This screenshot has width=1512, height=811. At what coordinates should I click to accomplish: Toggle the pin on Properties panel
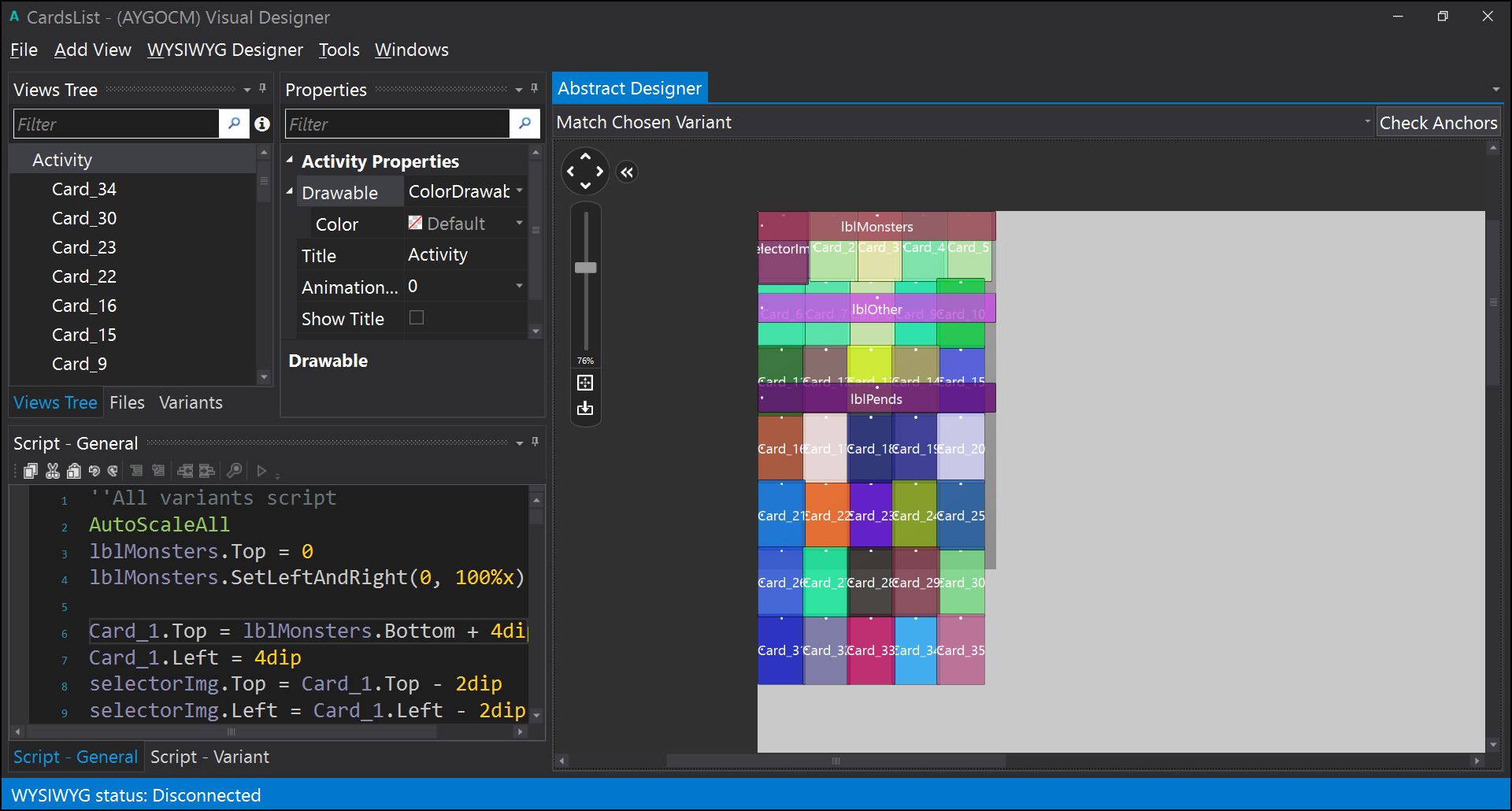[x=535, y=89]
